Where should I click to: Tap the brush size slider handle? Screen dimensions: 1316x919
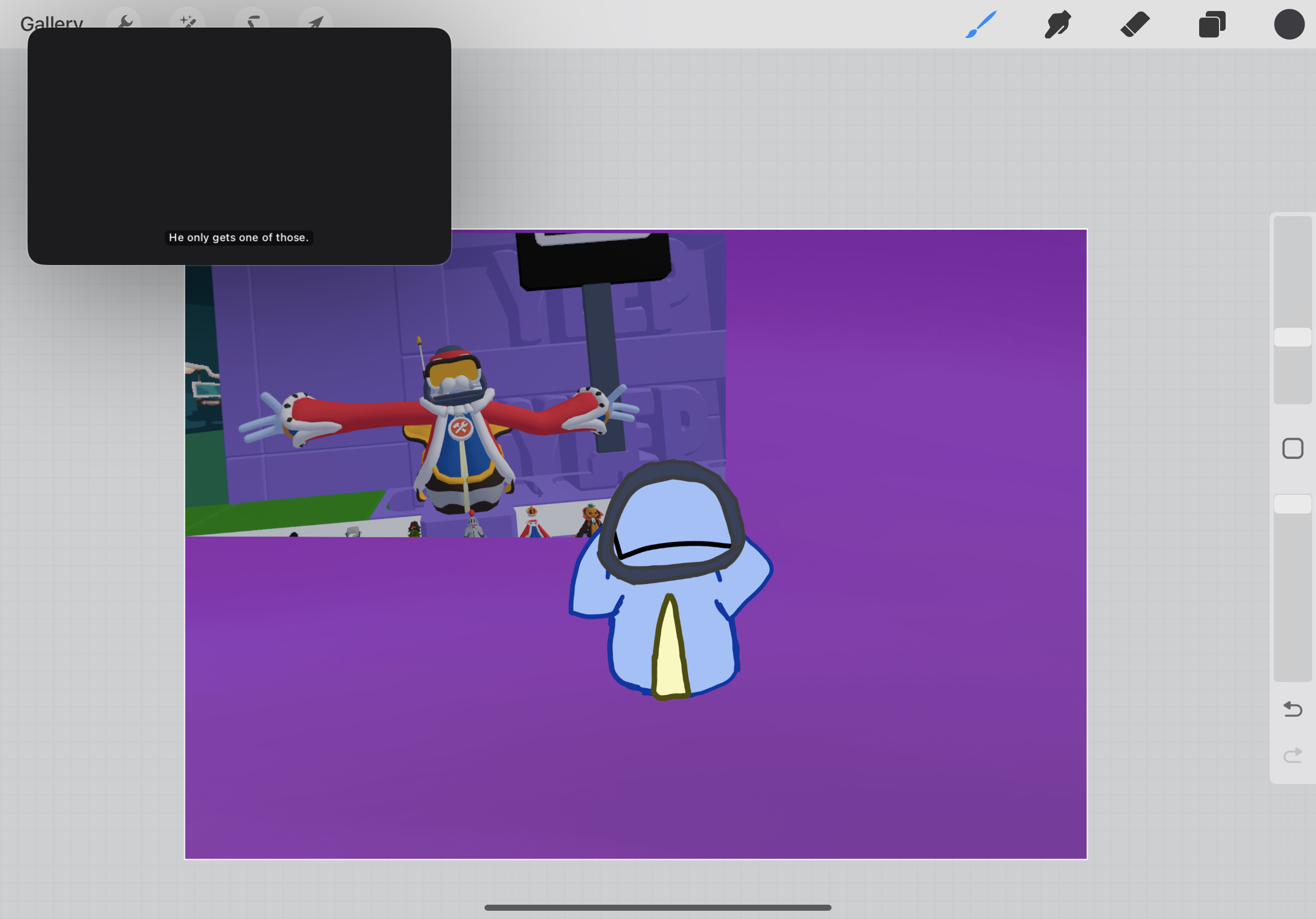pyautogui.click(x=1292, y=337)
